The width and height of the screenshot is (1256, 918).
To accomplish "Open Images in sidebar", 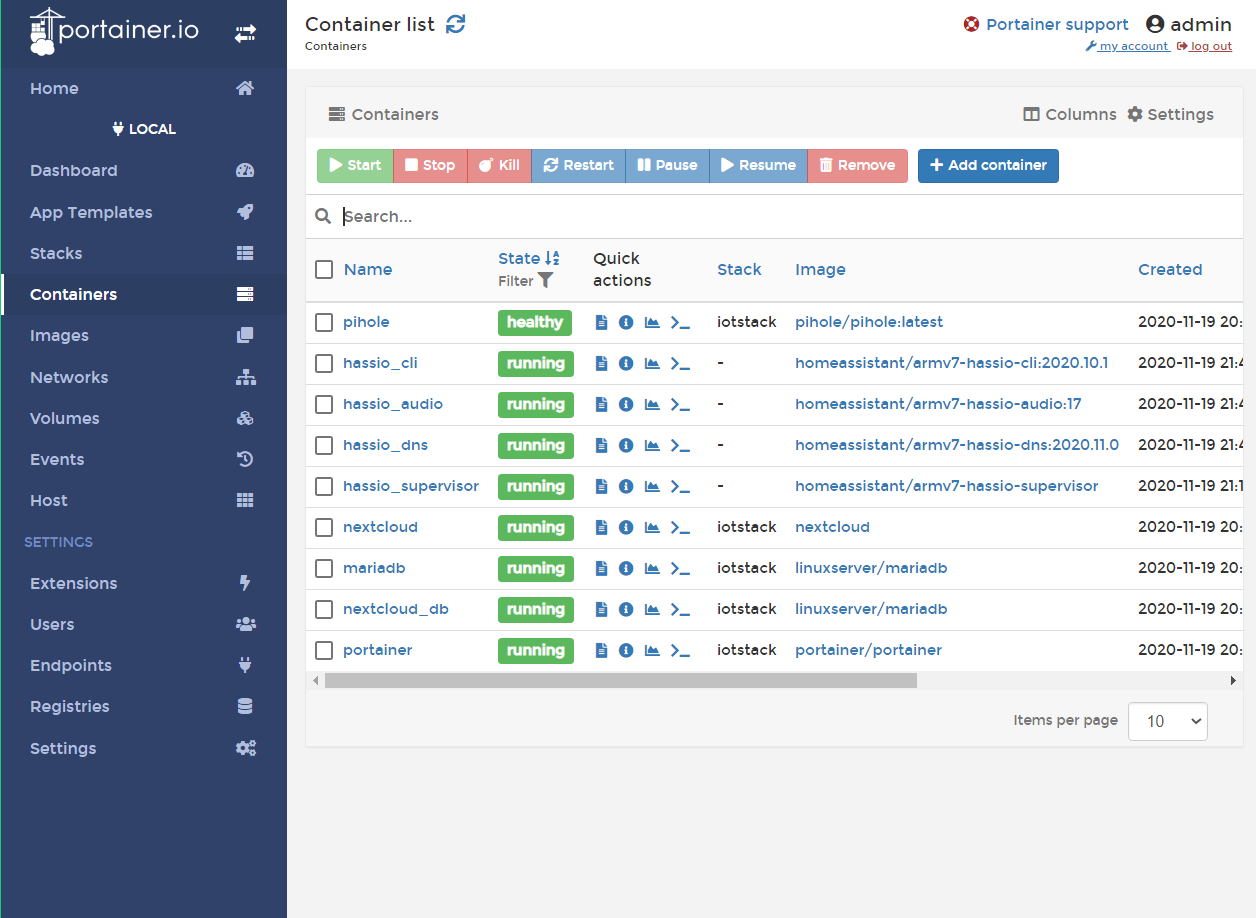I will pyautogui.click(x=144, y=335).
